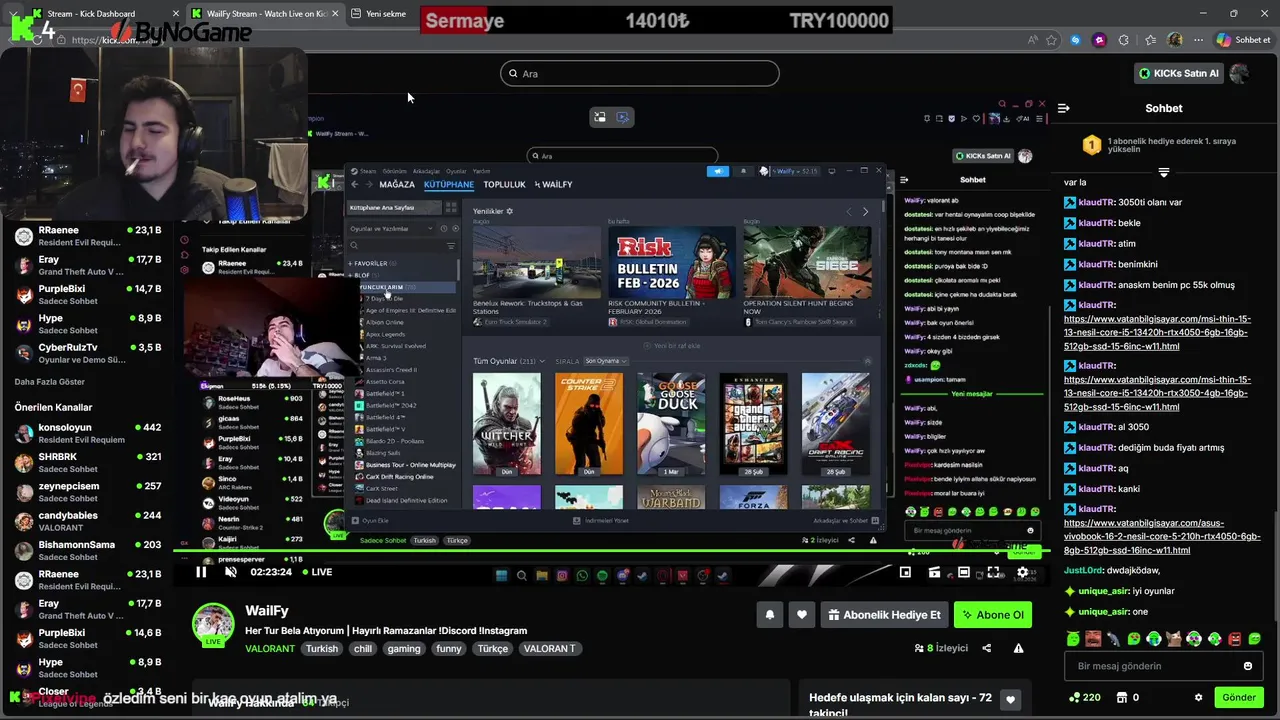The image size is (1280, 720).
Task: Open the mini player mode icon
Action: 905,572
